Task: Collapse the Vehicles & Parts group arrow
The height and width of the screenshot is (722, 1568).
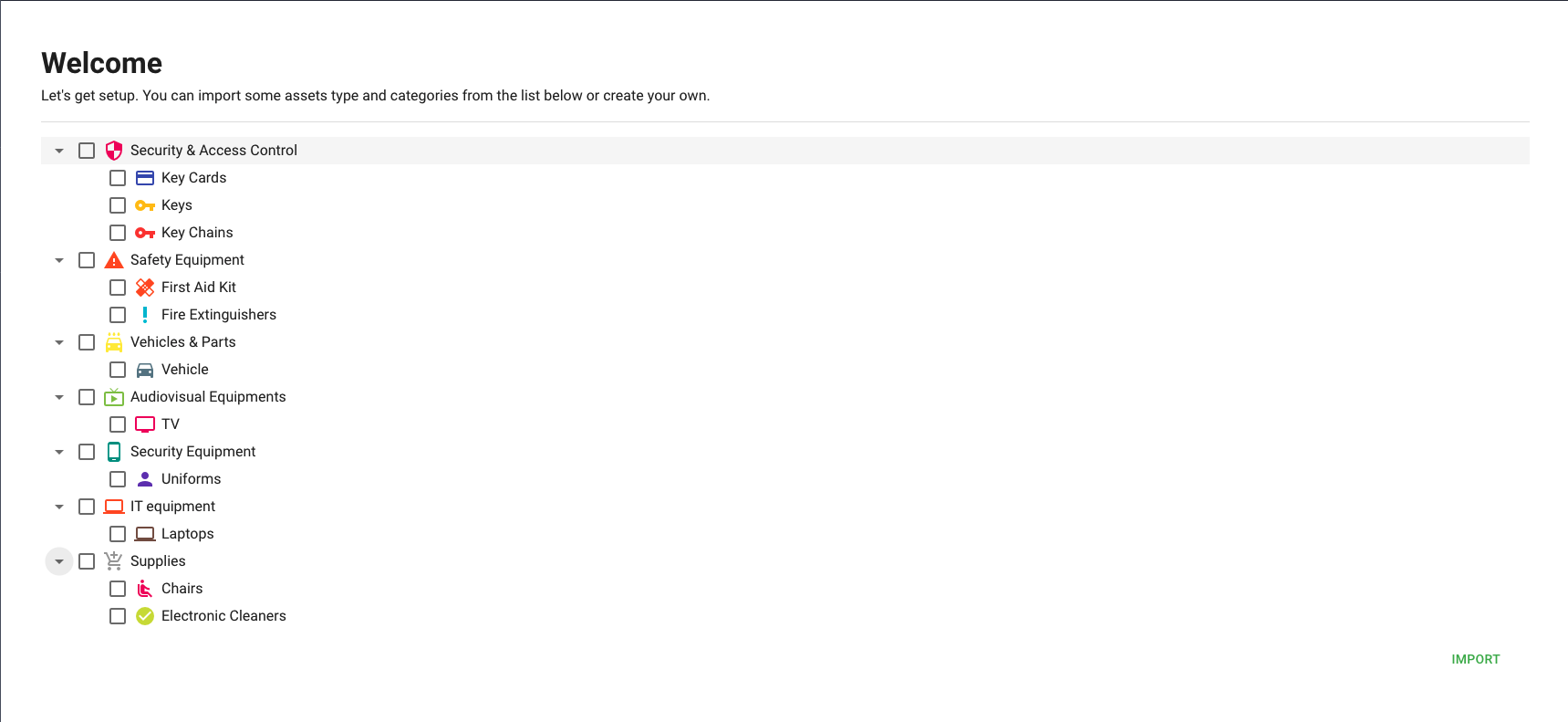Action: point(59,342)
